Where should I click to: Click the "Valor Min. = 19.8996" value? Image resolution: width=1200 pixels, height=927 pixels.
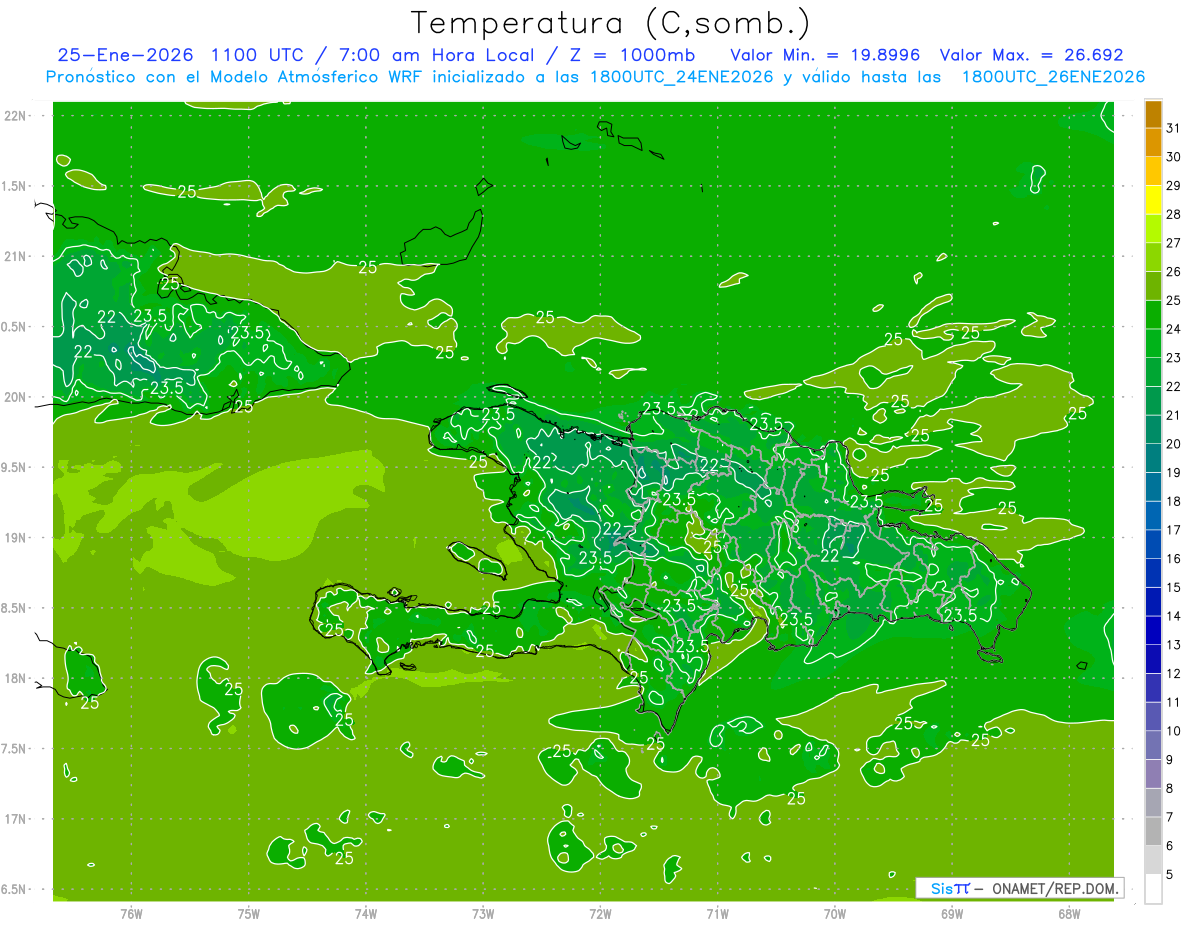pyautogui.click(x=824, y=56)
